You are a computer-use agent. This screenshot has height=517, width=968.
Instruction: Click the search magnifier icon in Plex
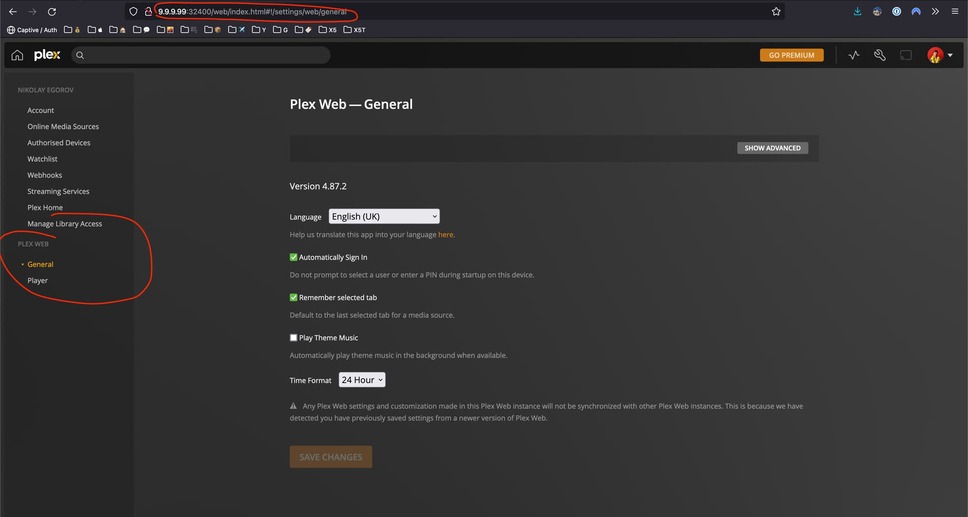[80, 55]
